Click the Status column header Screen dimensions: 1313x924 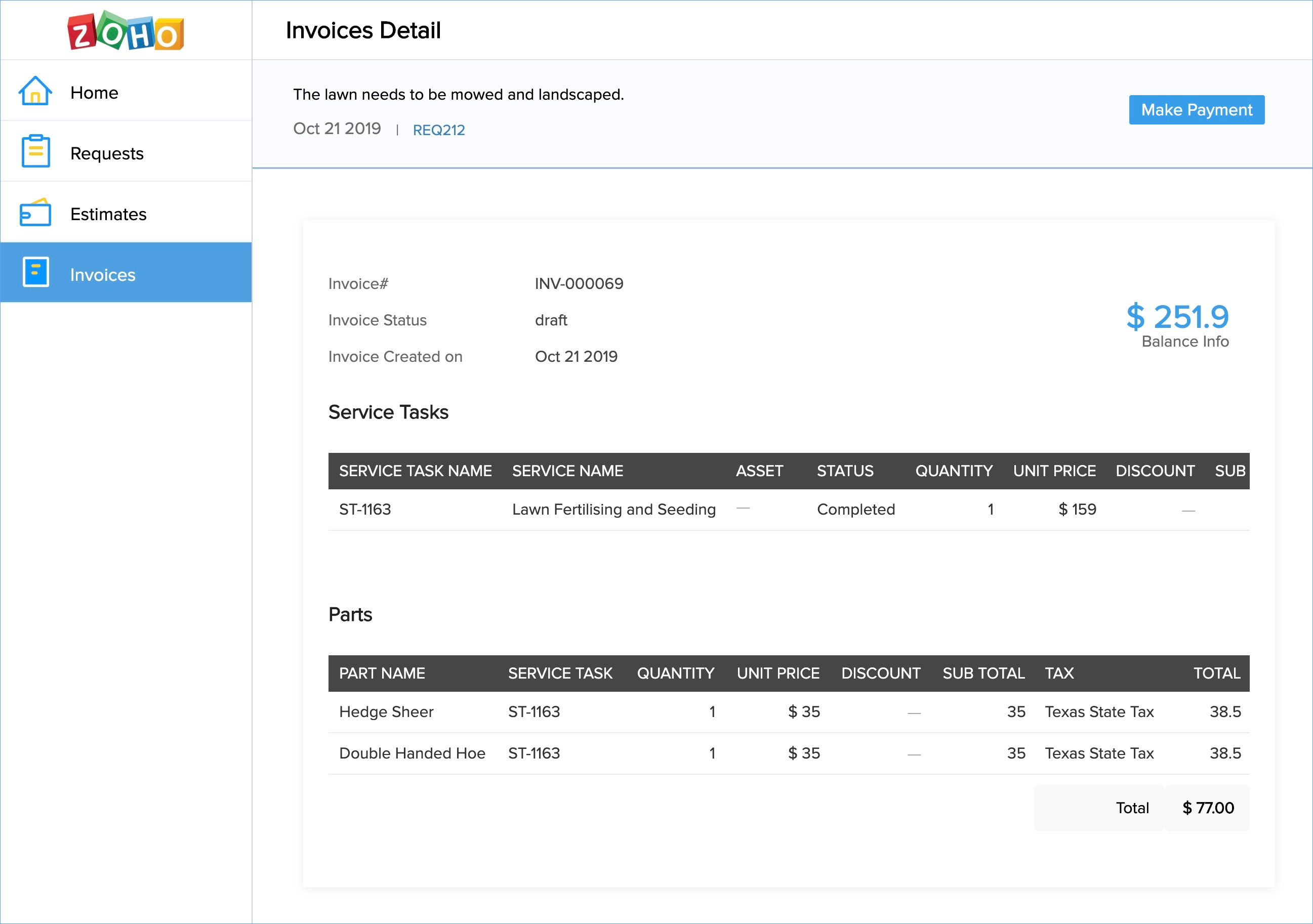(x=845, y=471)
